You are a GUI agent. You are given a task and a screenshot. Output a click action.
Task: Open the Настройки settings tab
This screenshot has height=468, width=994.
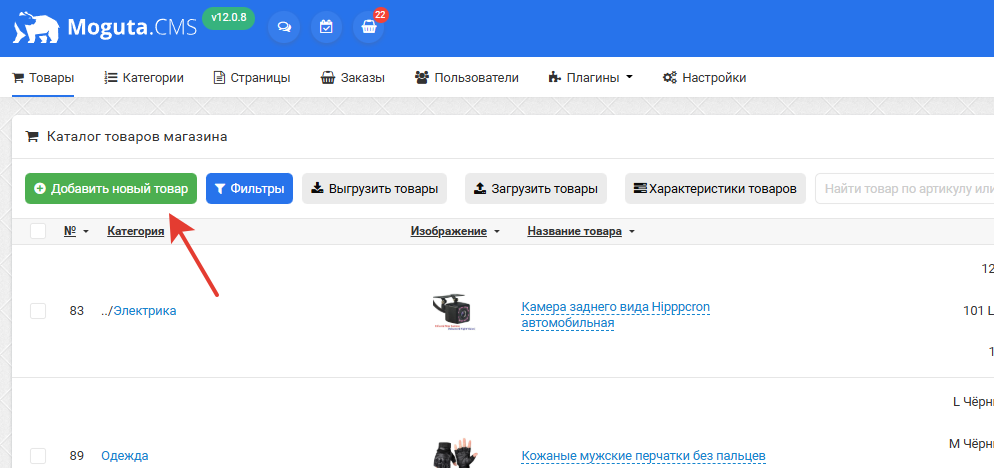(704, 78)
